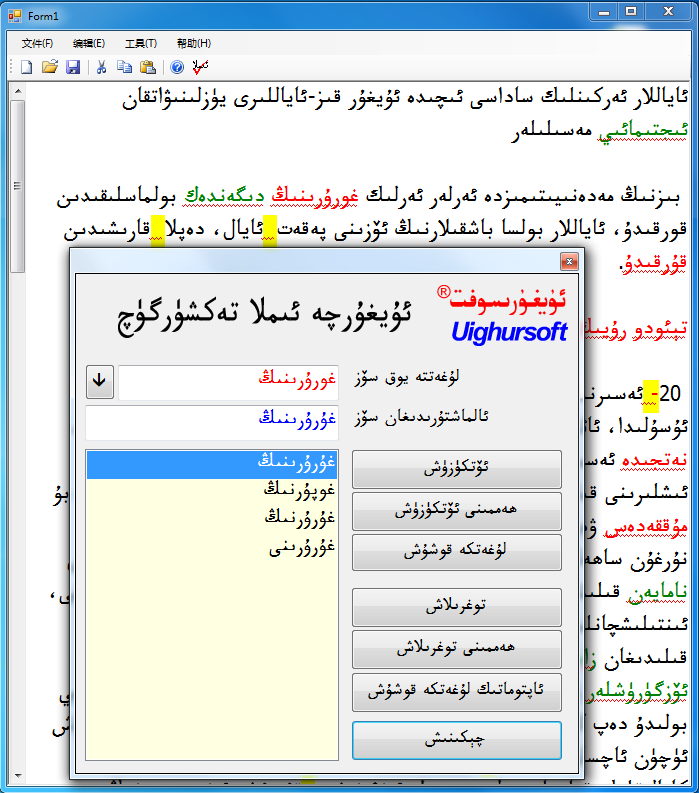This screenshot has width=699, height=793.
Task: Click the چېكىنىش (exit) button
Action: click(x=457, y=740)
